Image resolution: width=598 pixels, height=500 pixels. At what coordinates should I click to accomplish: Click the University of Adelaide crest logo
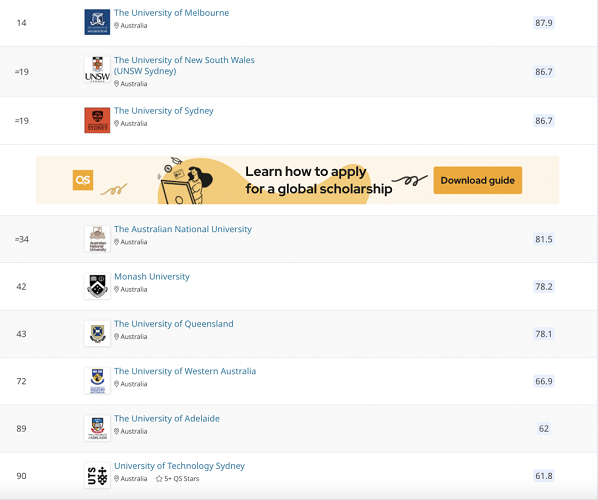click(97, 428)
